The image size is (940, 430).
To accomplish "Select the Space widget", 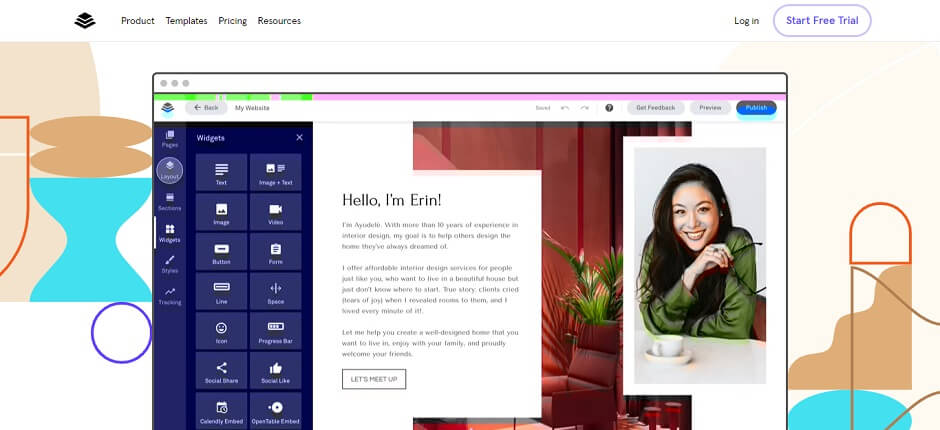I will (x=276, y=291).
